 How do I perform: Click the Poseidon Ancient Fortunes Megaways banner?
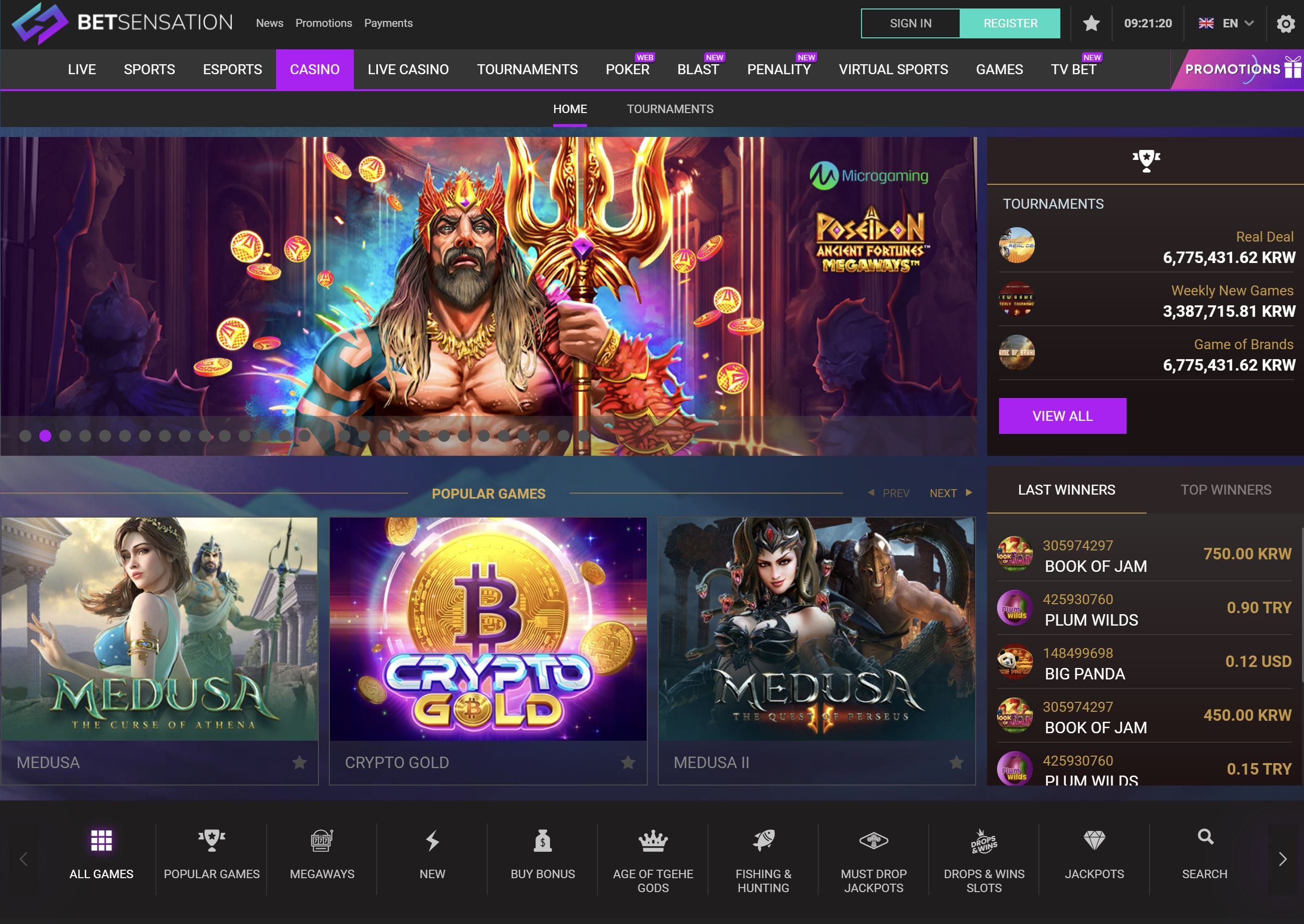click(488, 296)
